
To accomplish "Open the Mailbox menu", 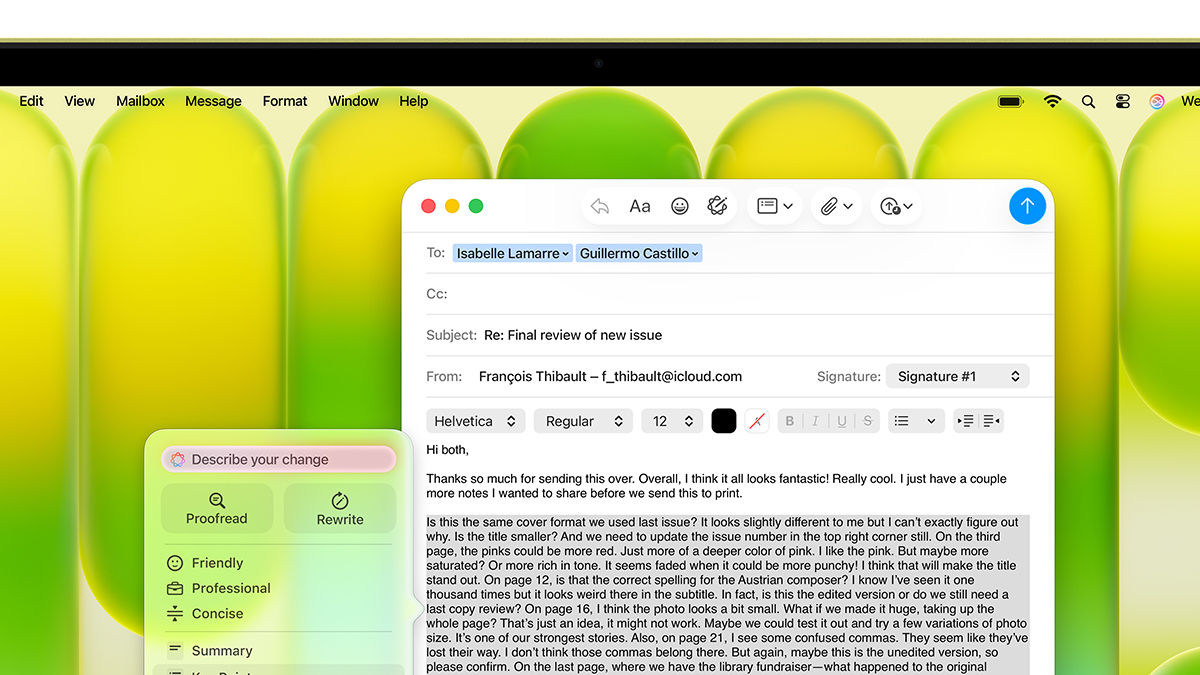I will coord(140,101).
